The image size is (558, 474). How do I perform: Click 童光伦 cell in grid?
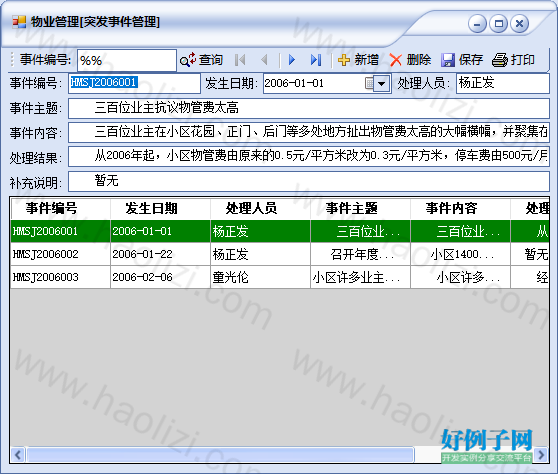[x=260, y=277]
